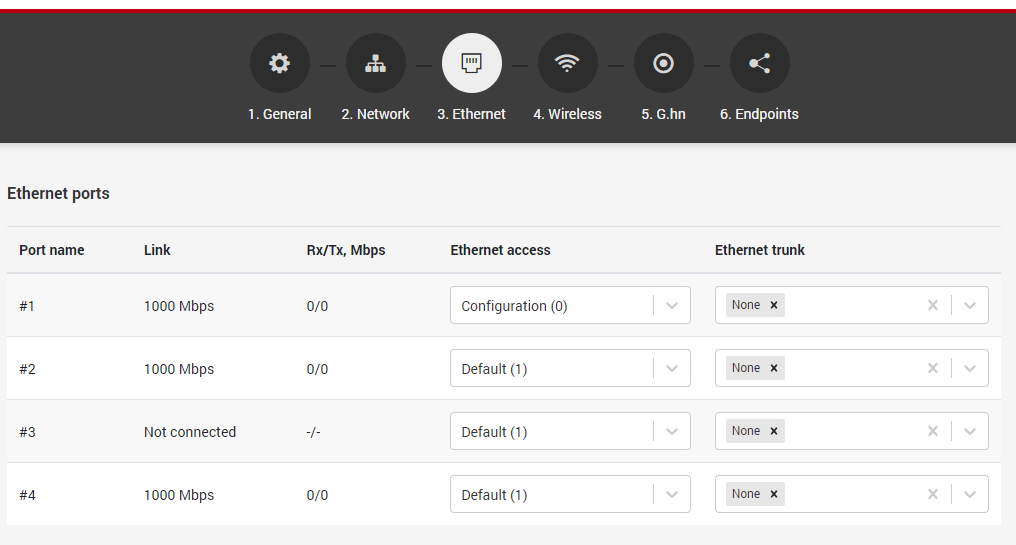Remove the None tag on port #4 trunk

point(774,494)
